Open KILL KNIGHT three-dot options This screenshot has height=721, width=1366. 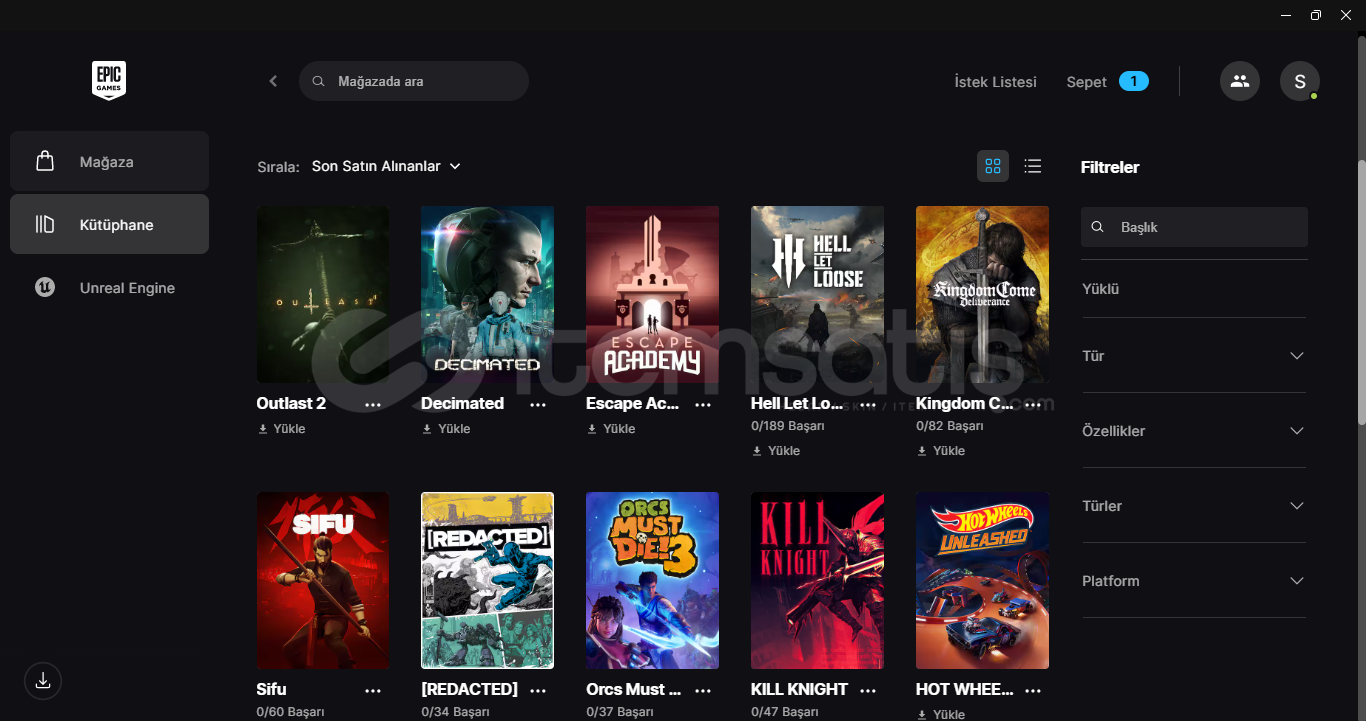pos(868,690)
